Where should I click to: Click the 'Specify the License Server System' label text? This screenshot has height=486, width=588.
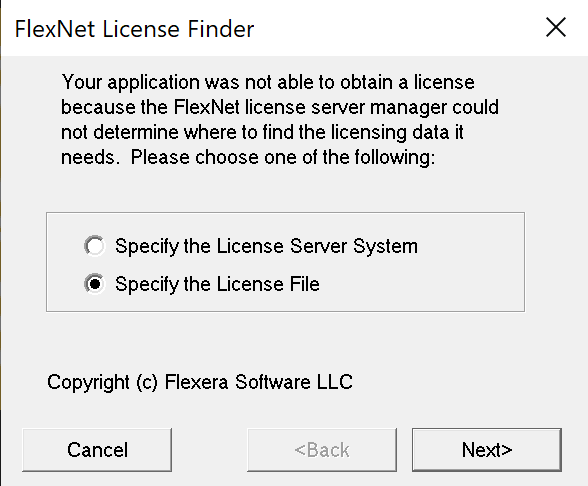tap(266, 247)
